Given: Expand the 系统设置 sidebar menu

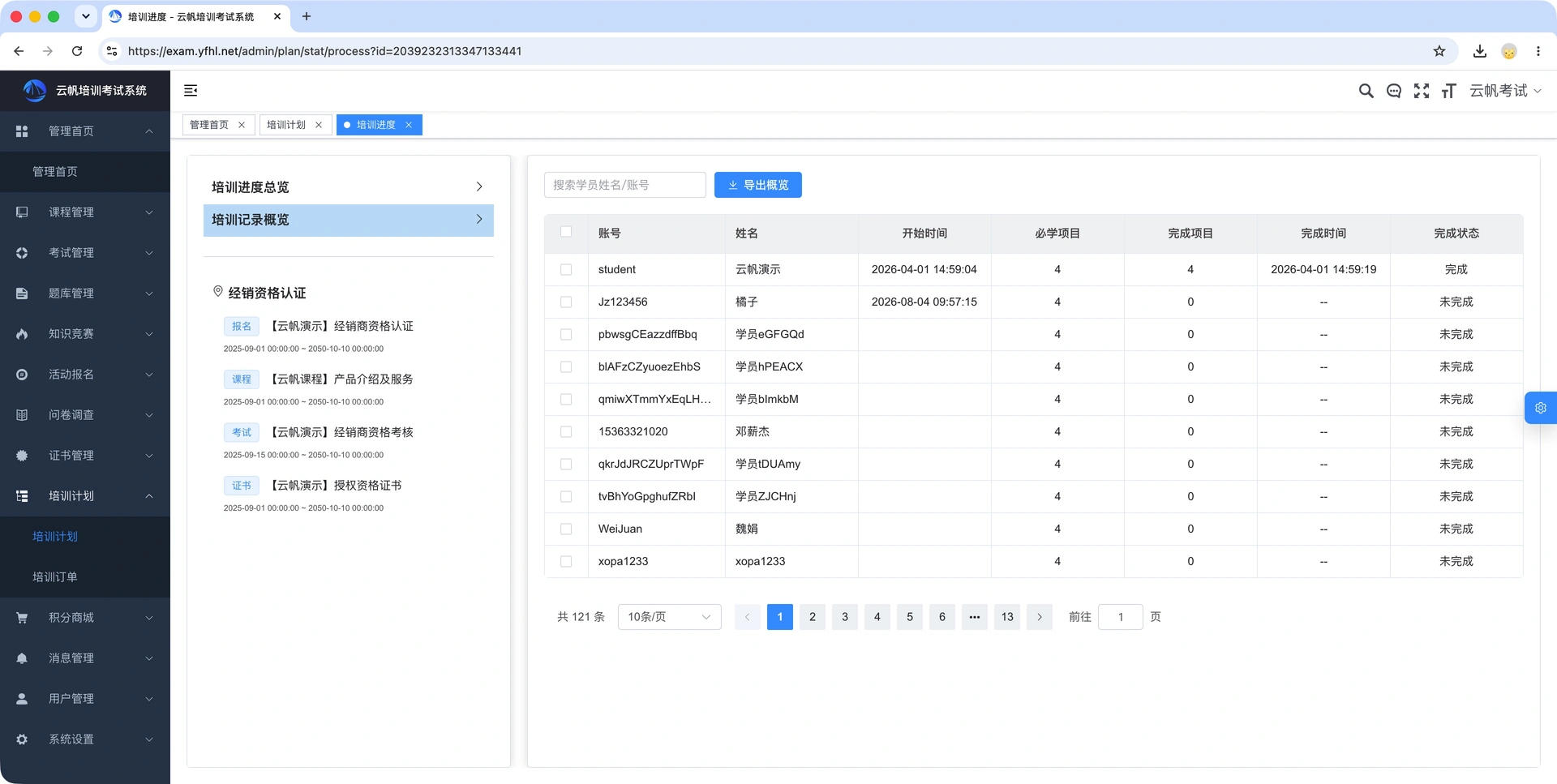Looking at the screenshot, I should (x=85, y=739).
